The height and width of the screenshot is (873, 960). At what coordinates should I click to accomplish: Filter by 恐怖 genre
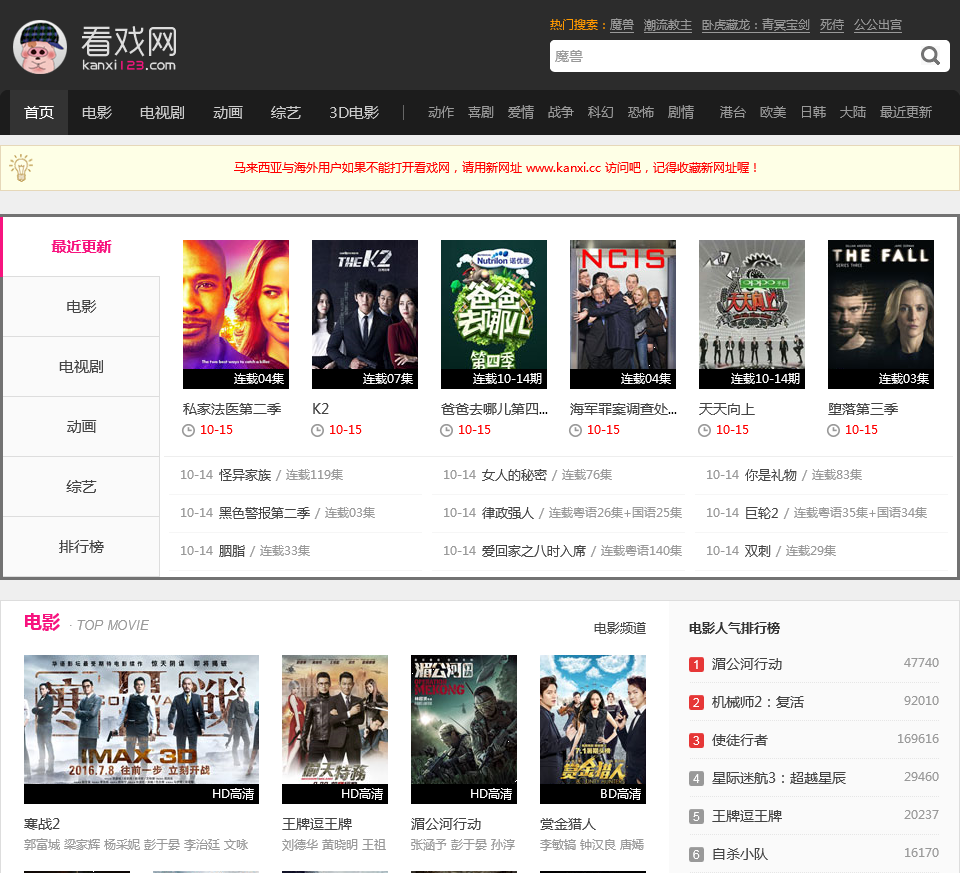640,112
